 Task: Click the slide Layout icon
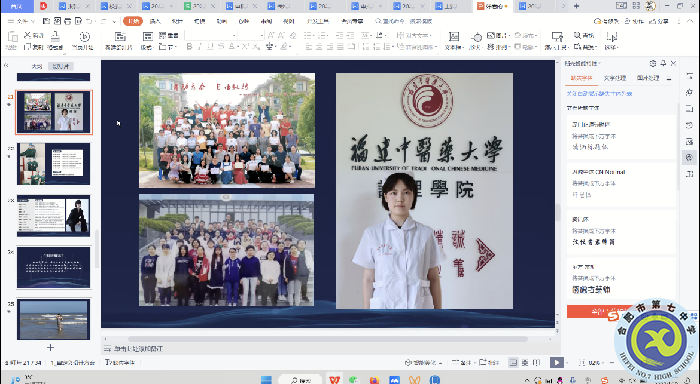(147, 36)
